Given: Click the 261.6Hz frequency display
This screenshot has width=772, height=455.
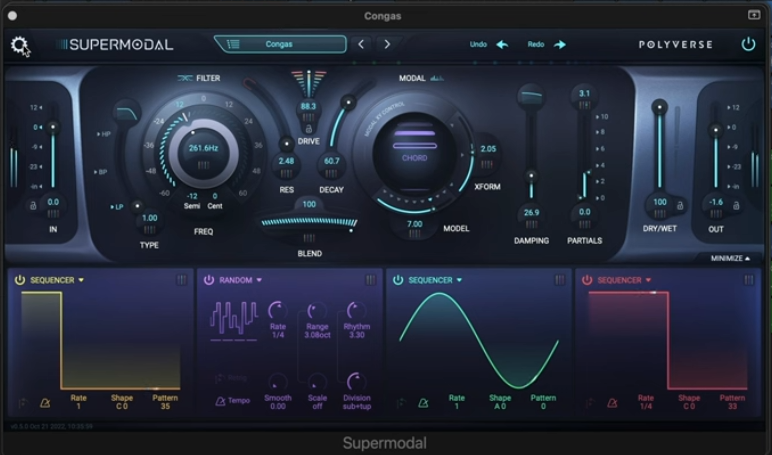Looking at the screenshot, I should pos(203,148).
